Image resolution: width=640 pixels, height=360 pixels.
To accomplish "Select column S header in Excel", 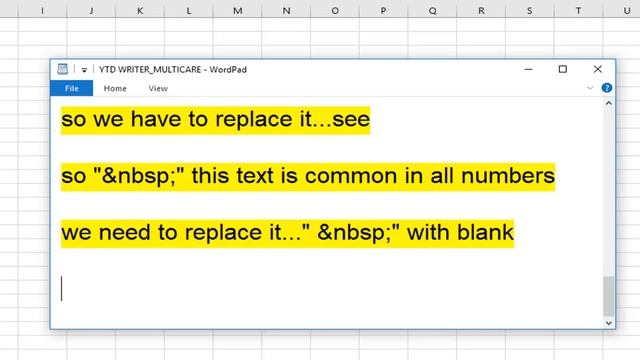I will coord(530,11).
